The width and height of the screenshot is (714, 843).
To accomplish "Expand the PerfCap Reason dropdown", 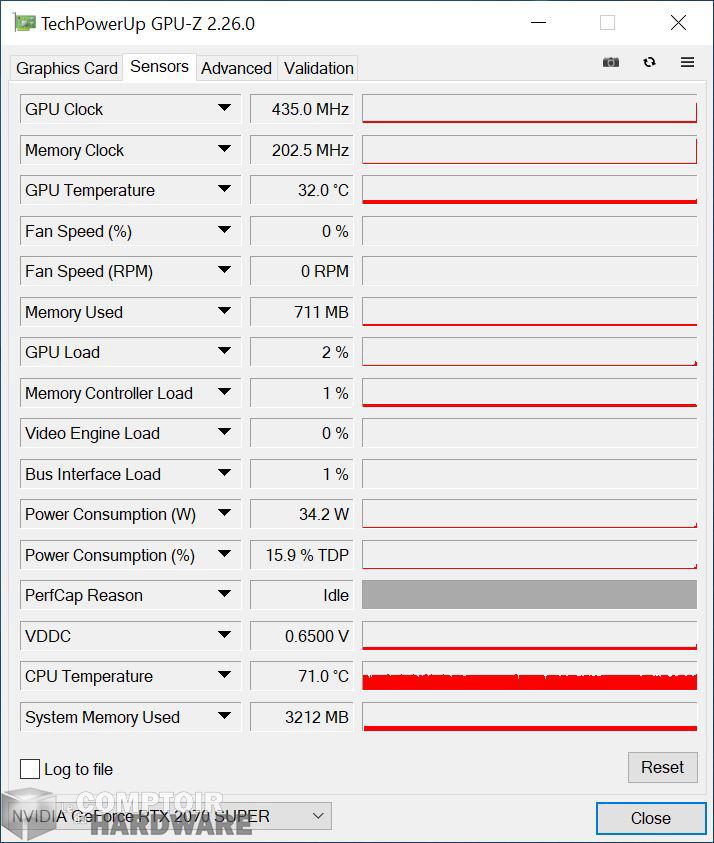I will pyautogui.click(x=226, y=595).
